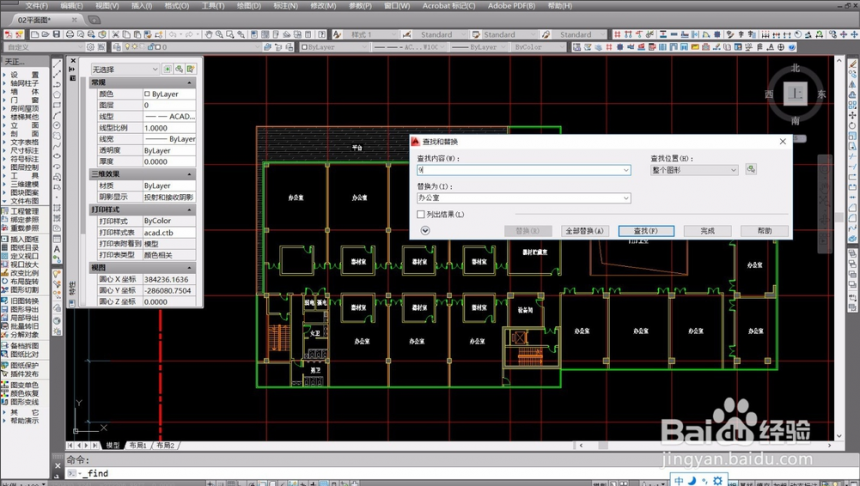The height and width of the screenshot is (486, 860).
Task: Click the 线型比例 1.0000 value field
Action: tap(169, 128)
